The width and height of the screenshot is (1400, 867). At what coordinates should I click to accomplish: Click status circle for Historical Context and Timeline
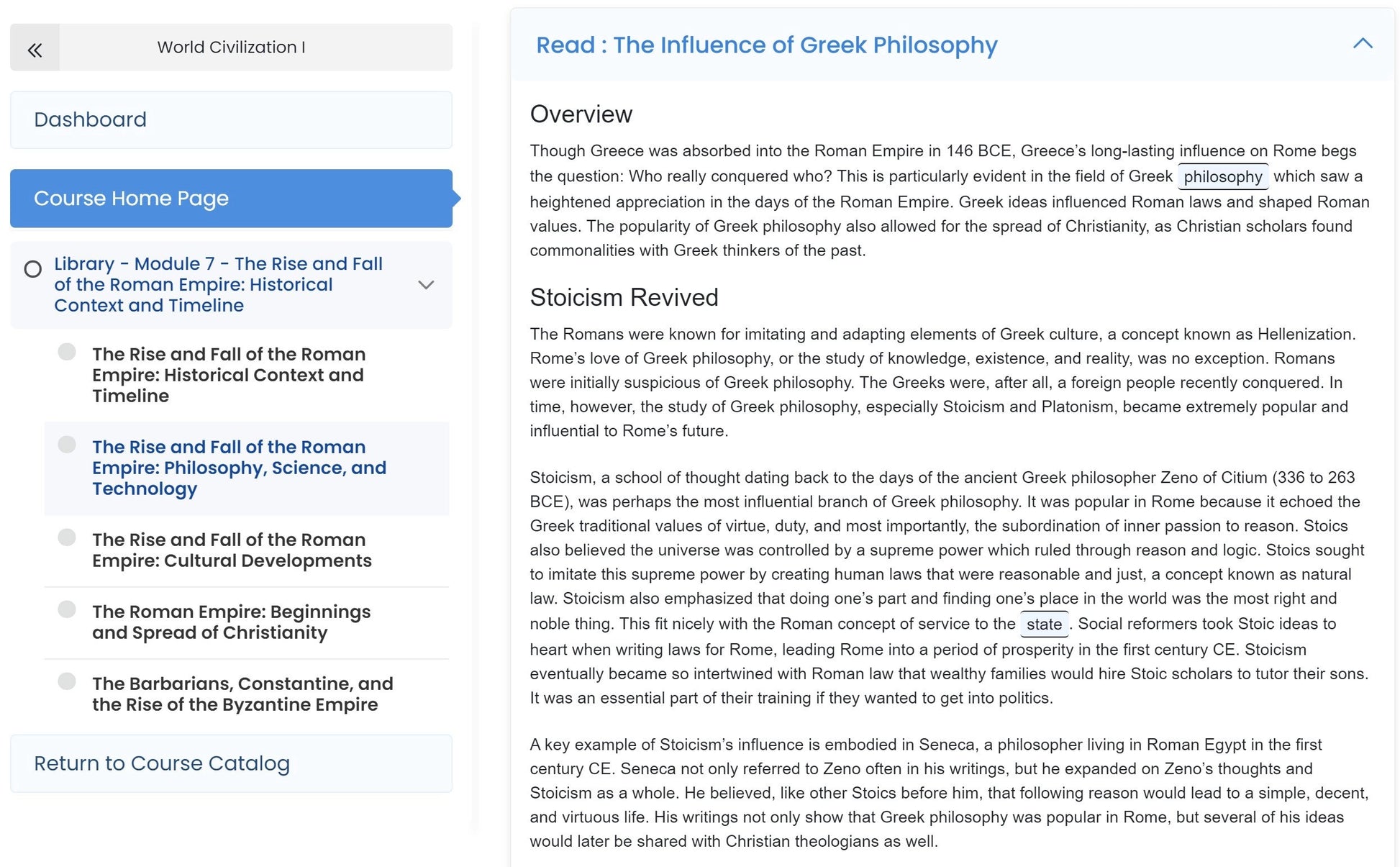[x=67, y=352]
